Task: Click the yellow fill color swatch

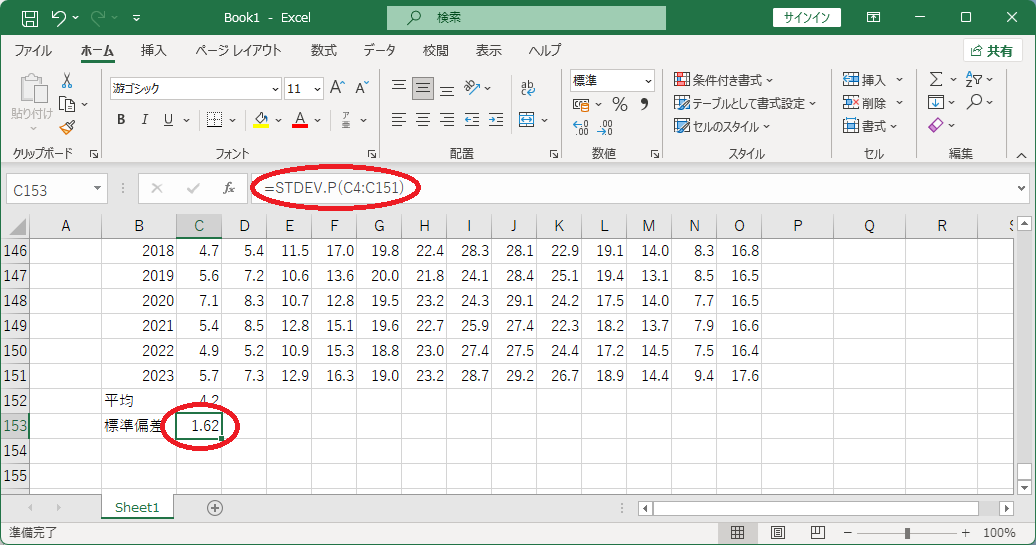Action: tap(261, 120)
